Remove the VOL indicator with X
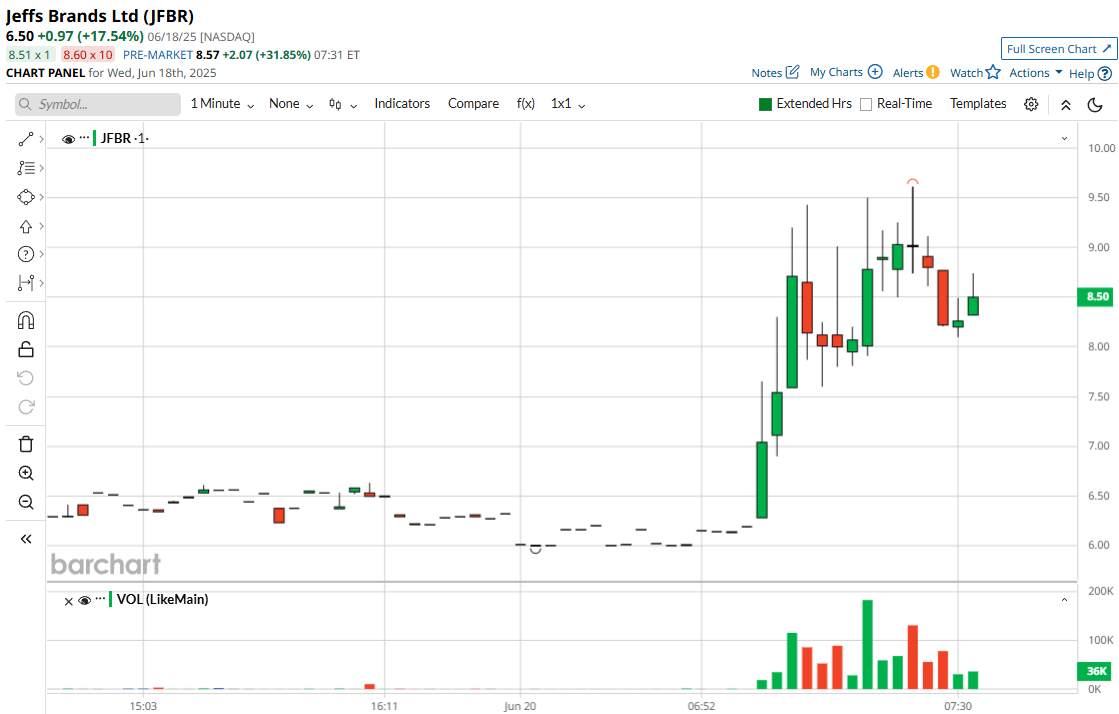This screenshot has height=714, width=1119. 69,601
